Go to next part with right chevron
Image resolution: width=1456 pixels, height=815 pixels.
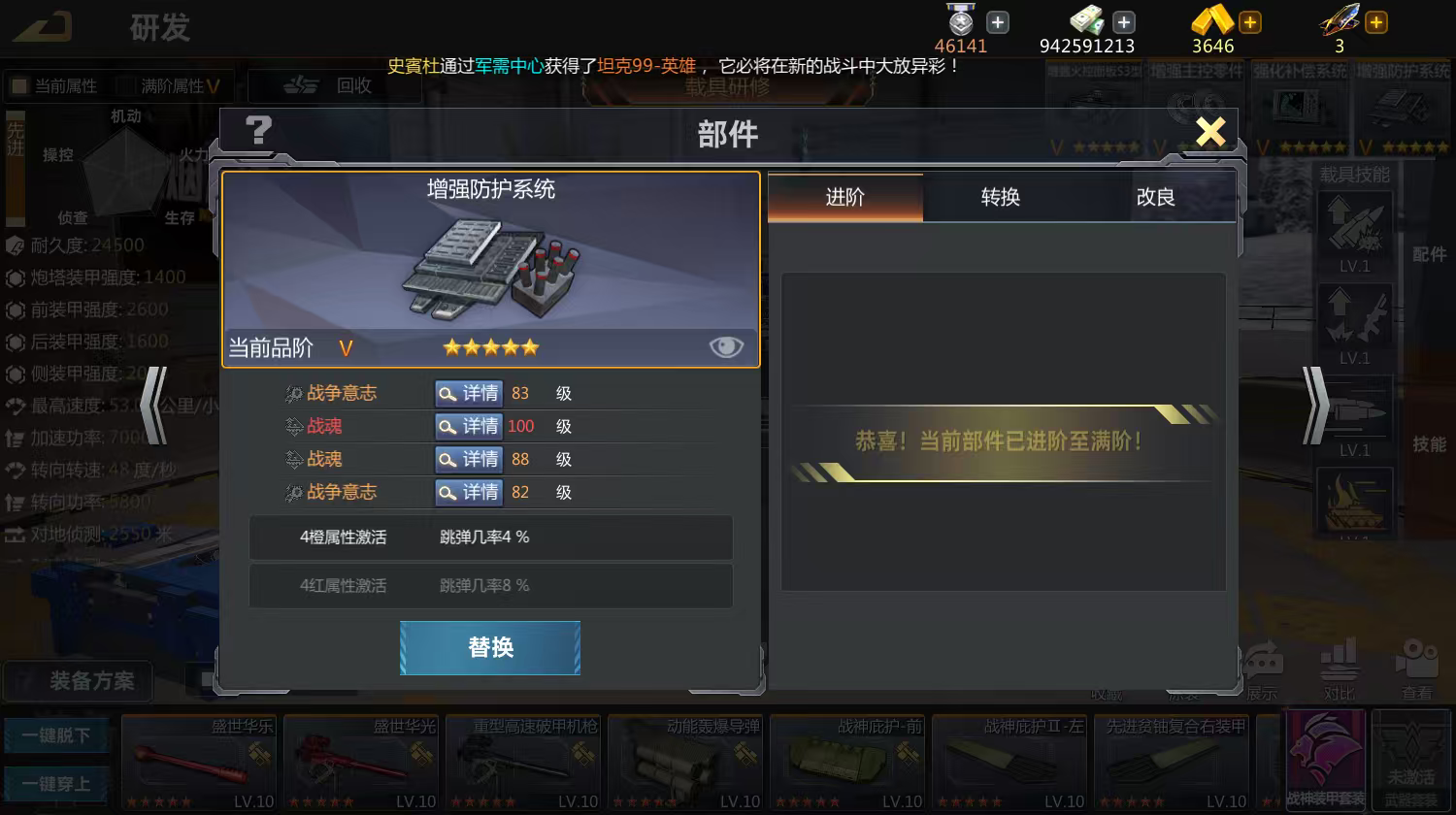(1315, 405)
